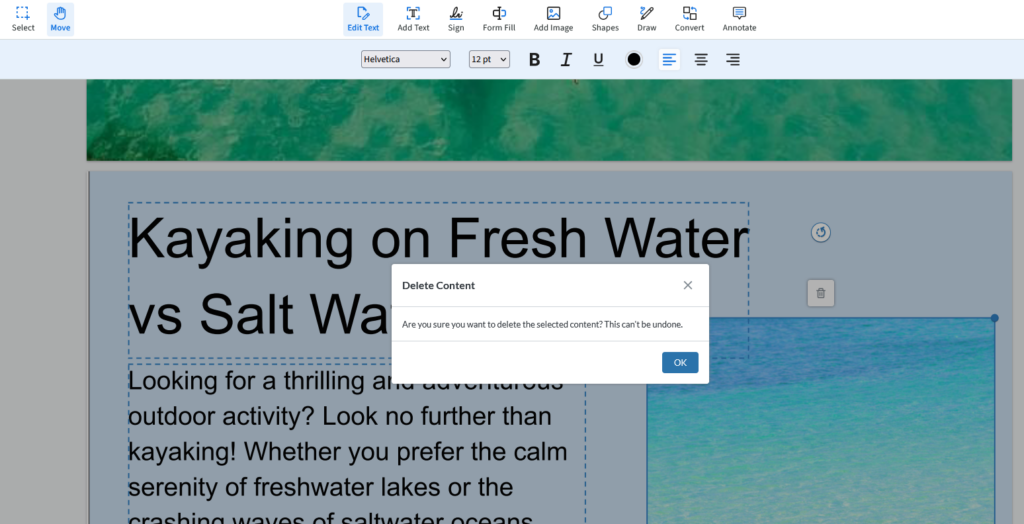Click the trash delete icon beside the image

click(x=821, y=293)
